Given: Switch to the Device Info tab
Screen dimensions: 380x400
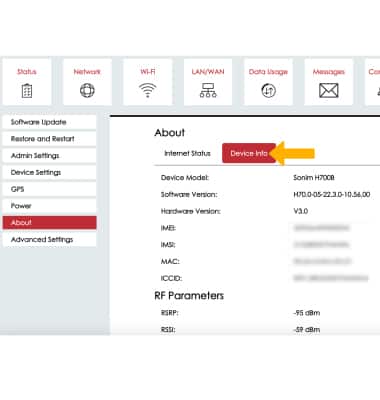Looking at the screenshot, I should point(249,153).
